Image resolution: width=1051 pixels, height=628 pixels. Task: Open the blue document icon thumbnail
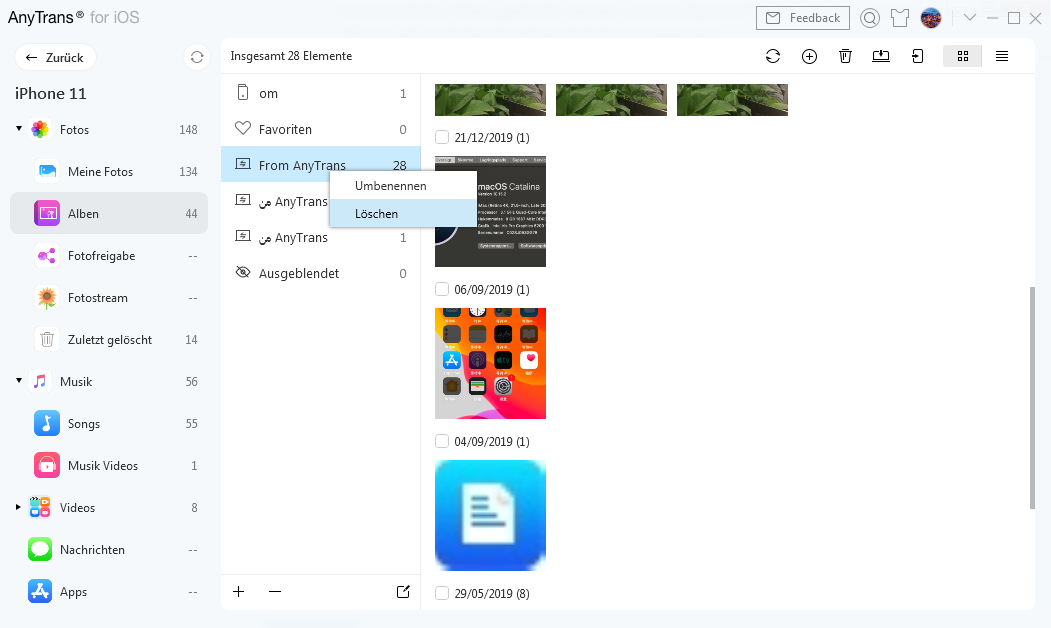pos(491,515)
